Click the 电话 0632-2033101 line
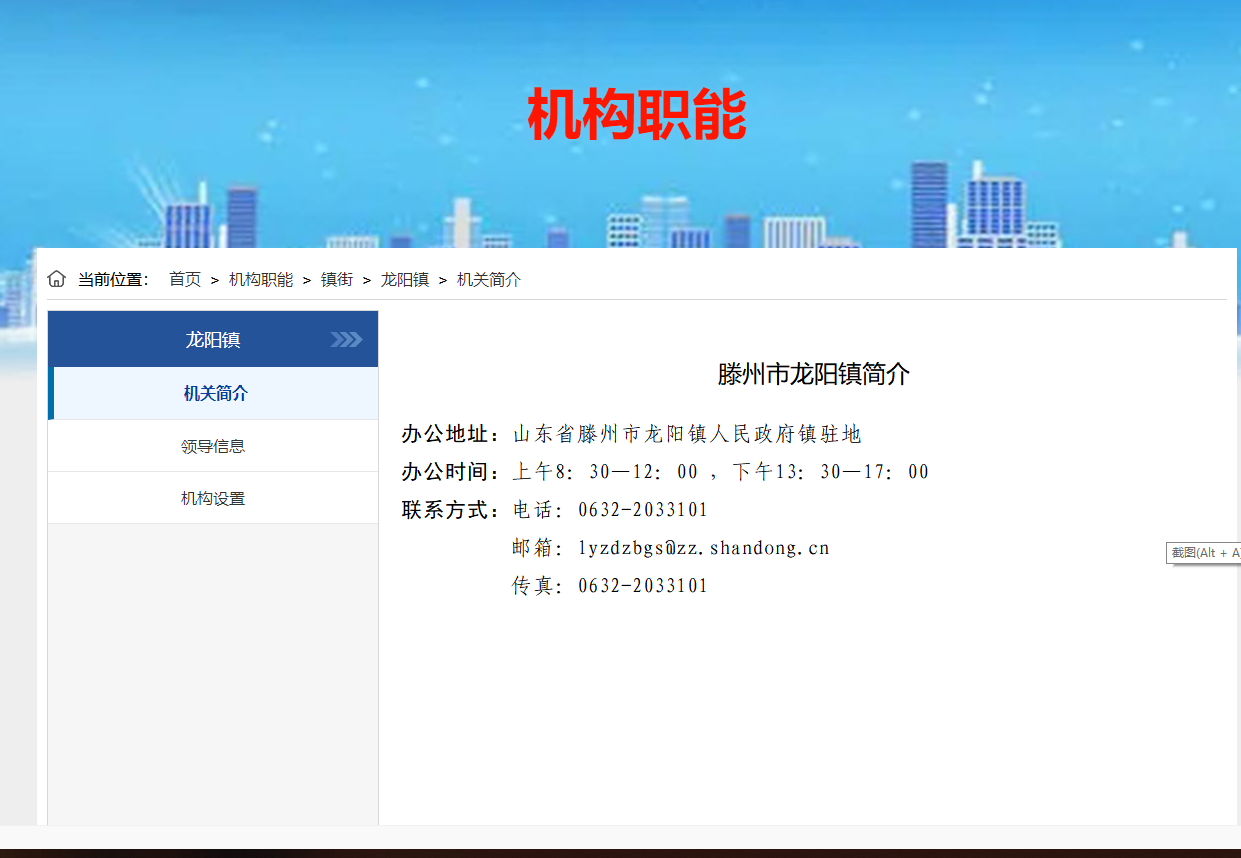Image resolution: width=1241 pixels, height=858 pixels. pos(610,510)
